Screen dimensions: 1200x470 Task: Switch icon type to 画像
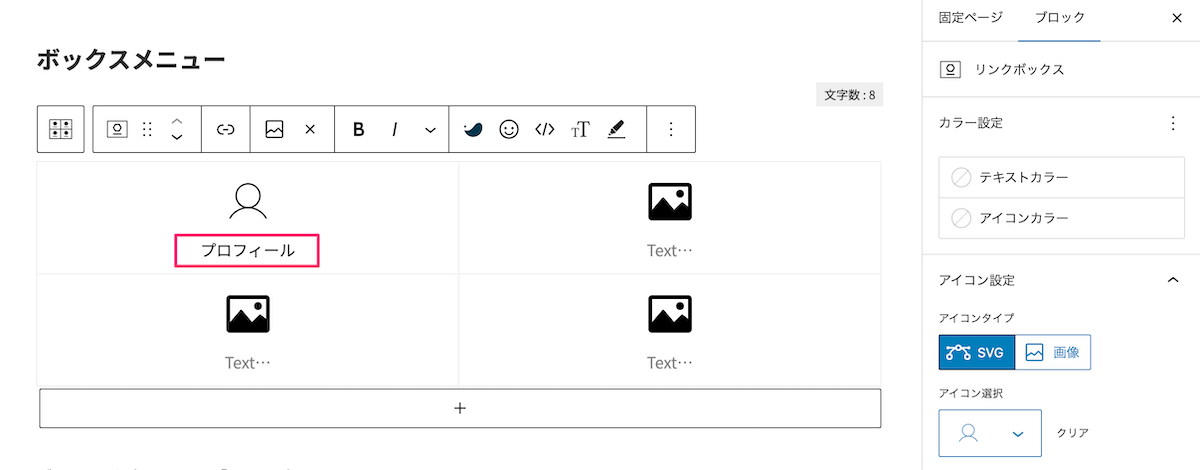[1052, 352]
